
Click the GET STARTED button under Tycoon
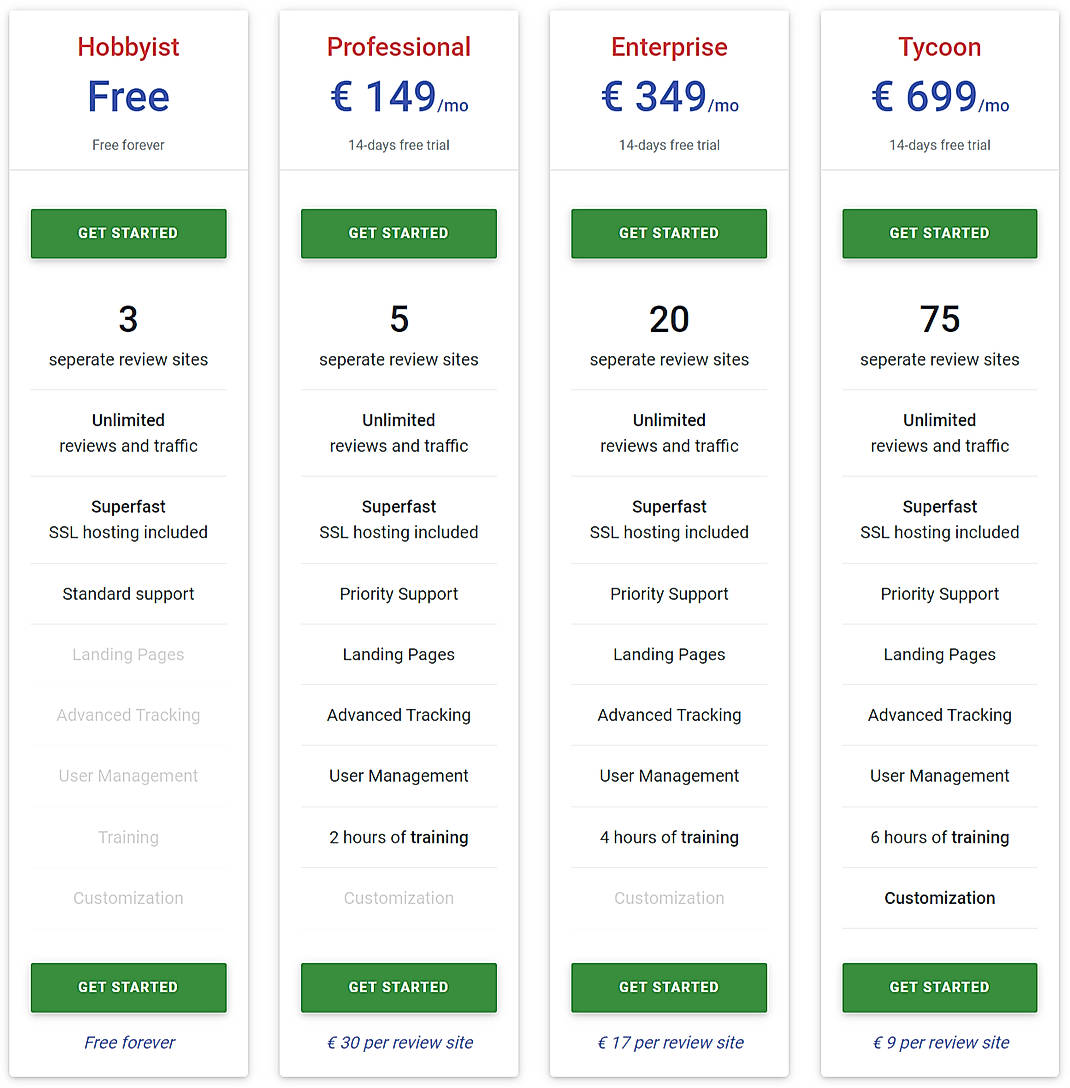pyautogui.click(x=939, y=233)
